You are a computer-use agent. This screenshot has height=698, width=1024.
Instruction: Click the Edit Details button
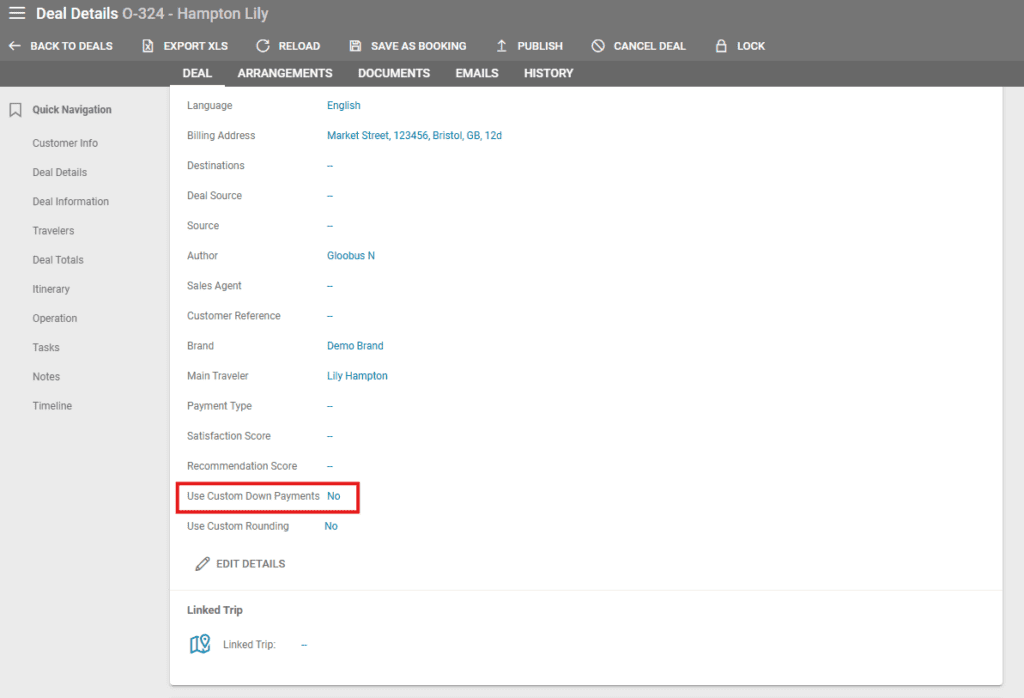click(250, 564)
